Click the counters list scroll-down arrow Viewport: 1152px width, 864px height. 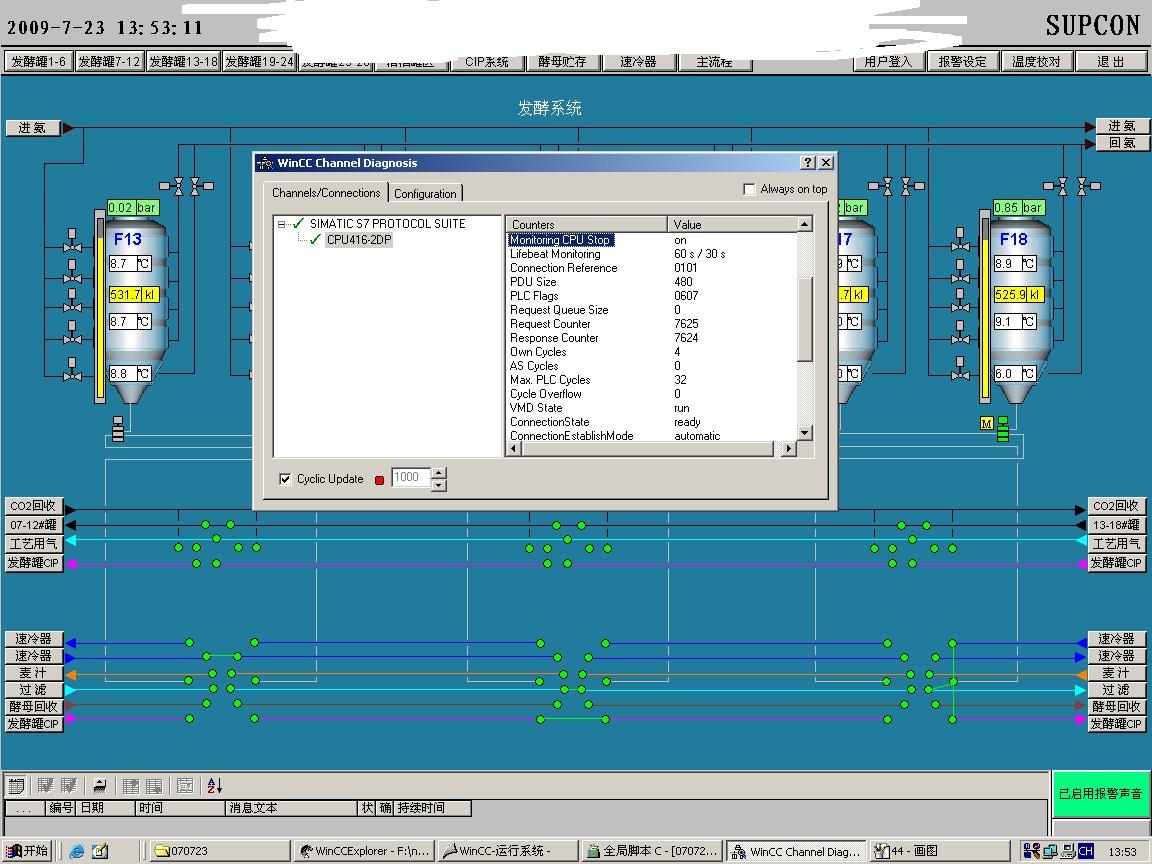(x=804, y=433)
